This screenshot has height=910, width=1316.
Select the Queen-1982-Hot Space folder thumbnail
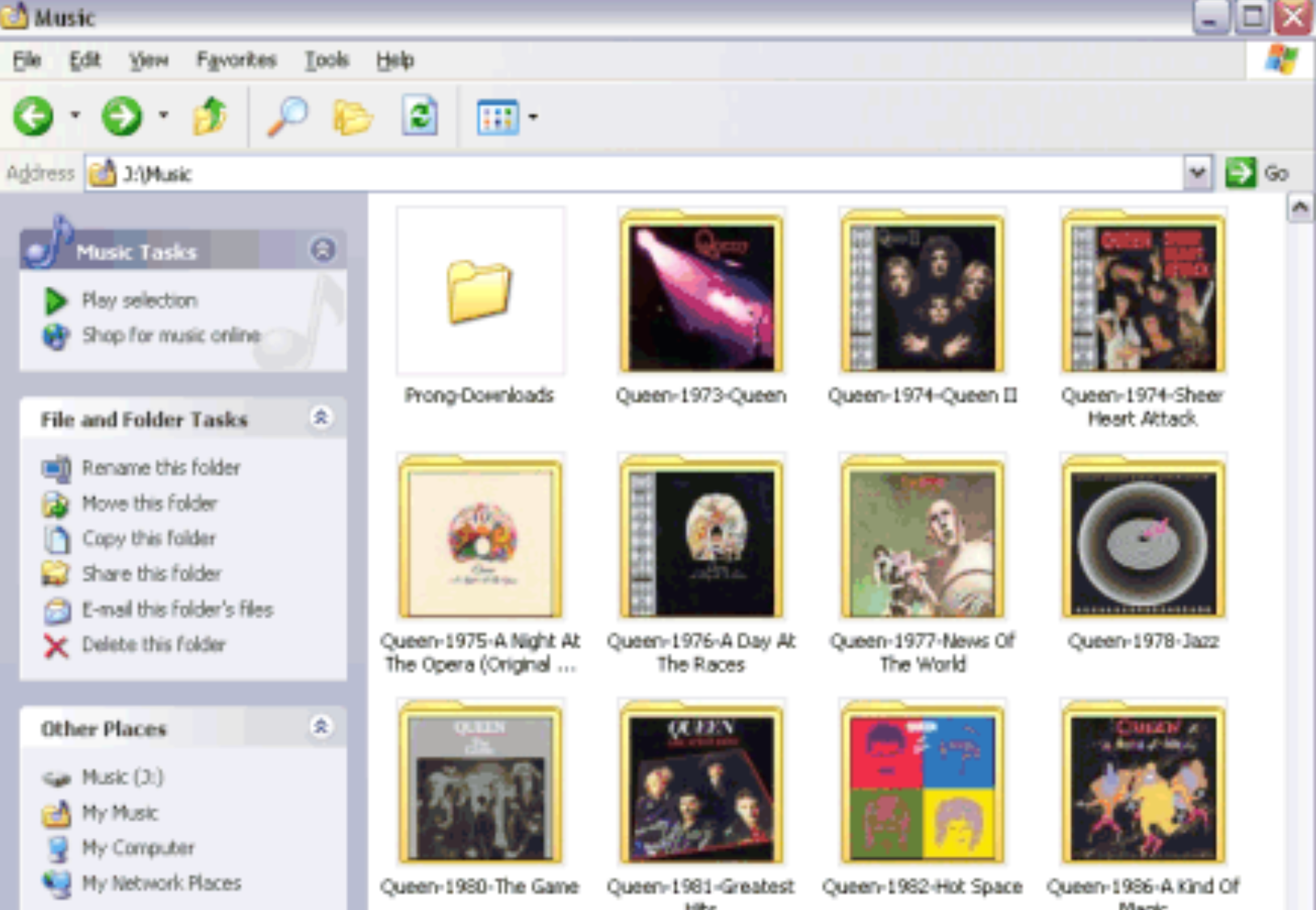coord(923,782)
